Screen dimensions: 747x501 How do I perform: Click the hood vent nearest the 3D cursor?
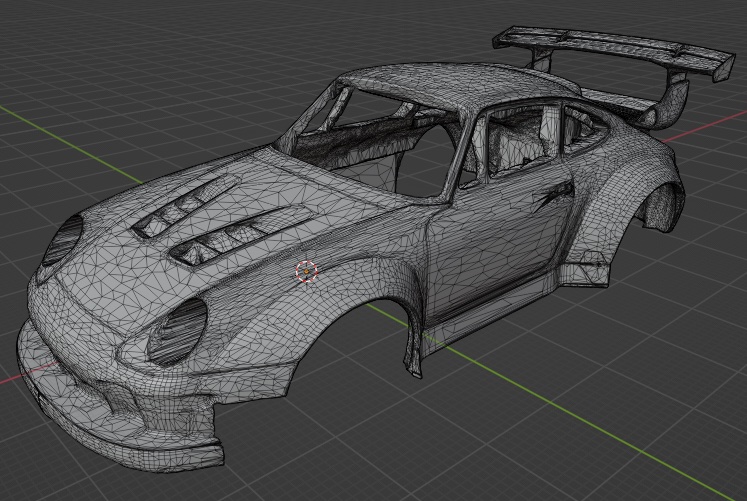coord(237,236)
